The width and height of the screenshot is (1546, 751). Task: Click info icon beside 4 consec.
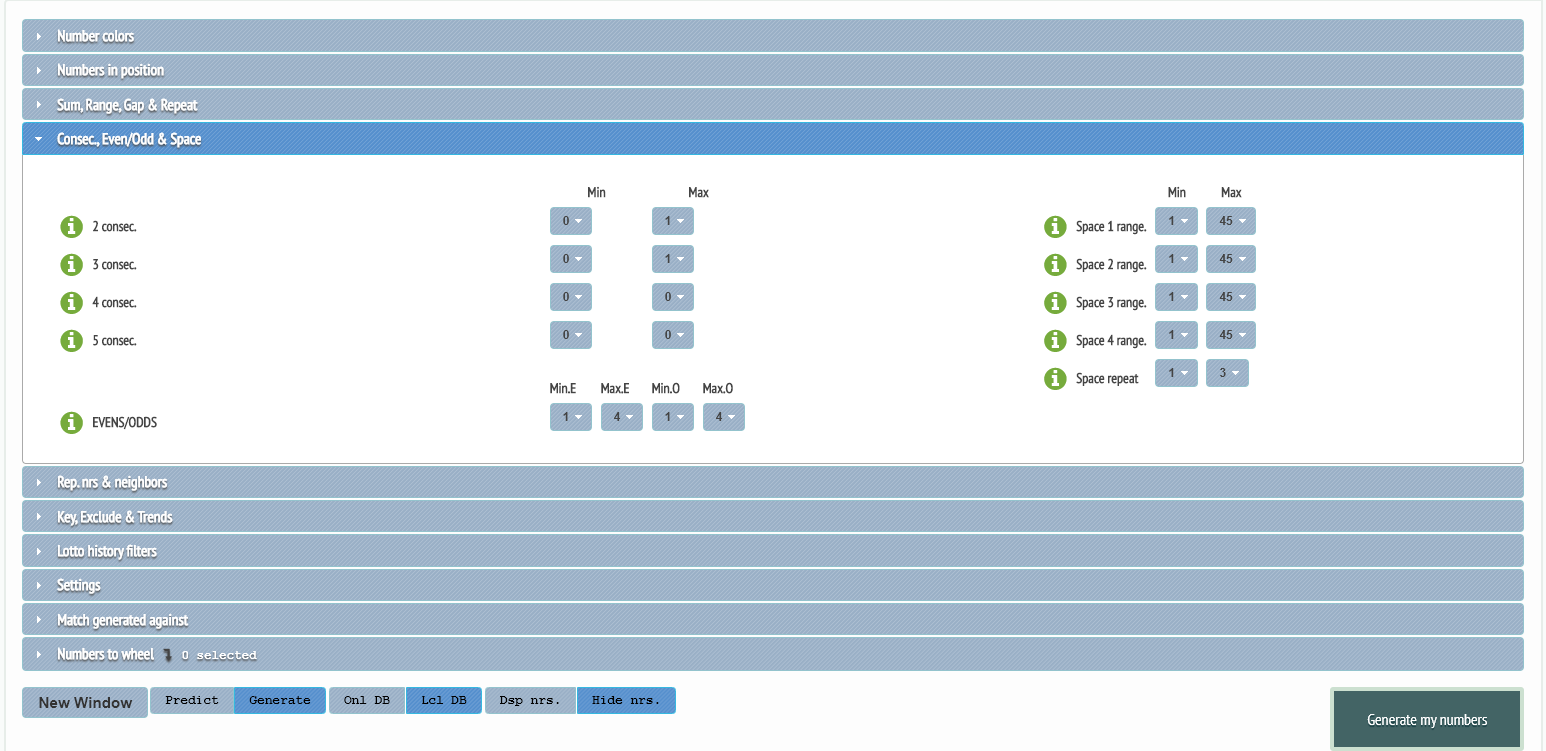coord(71,303)
